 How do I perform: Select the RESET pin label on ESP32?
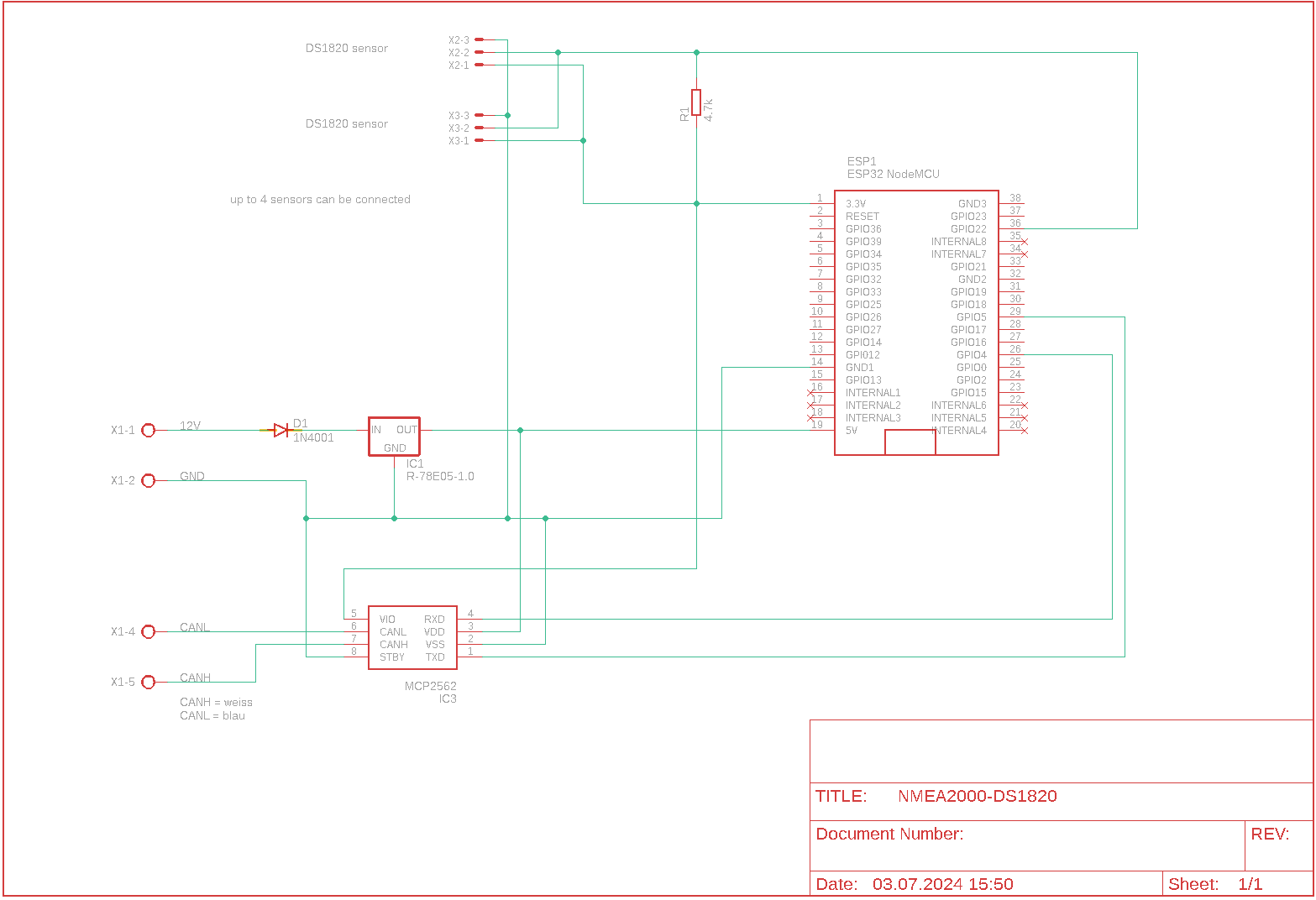[862, 217]
